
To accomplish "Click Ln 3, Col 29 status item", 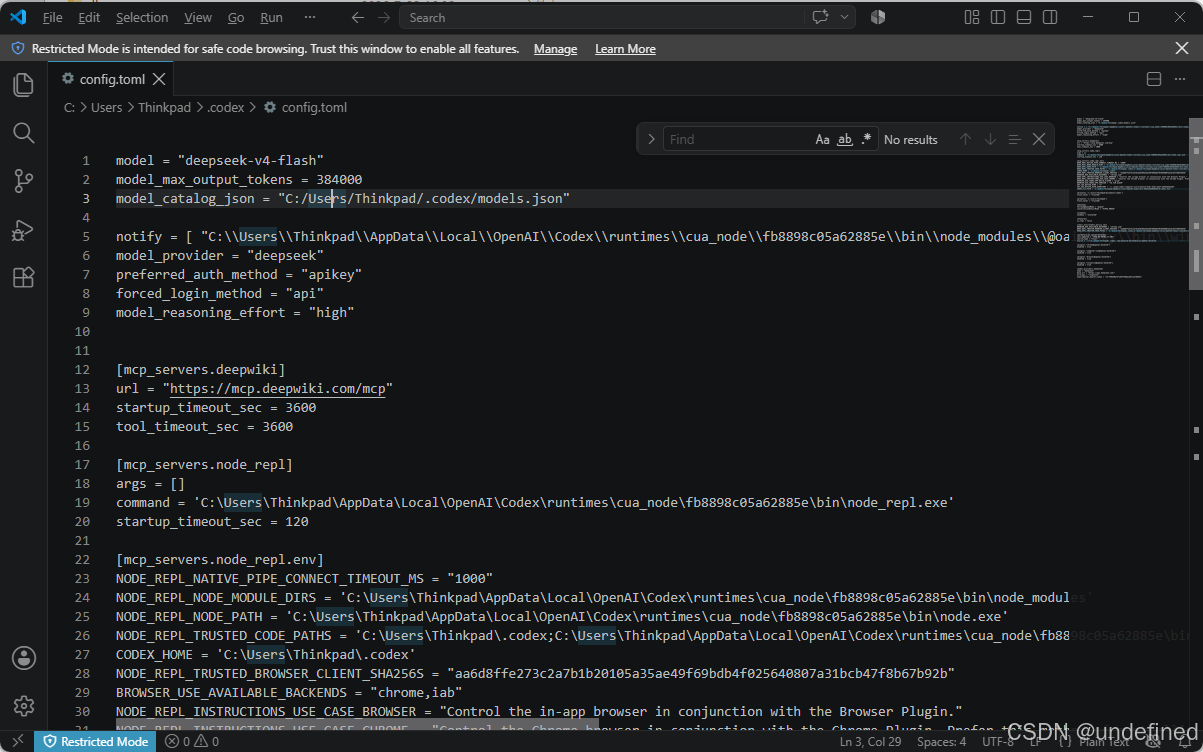I will click(871, 742).
